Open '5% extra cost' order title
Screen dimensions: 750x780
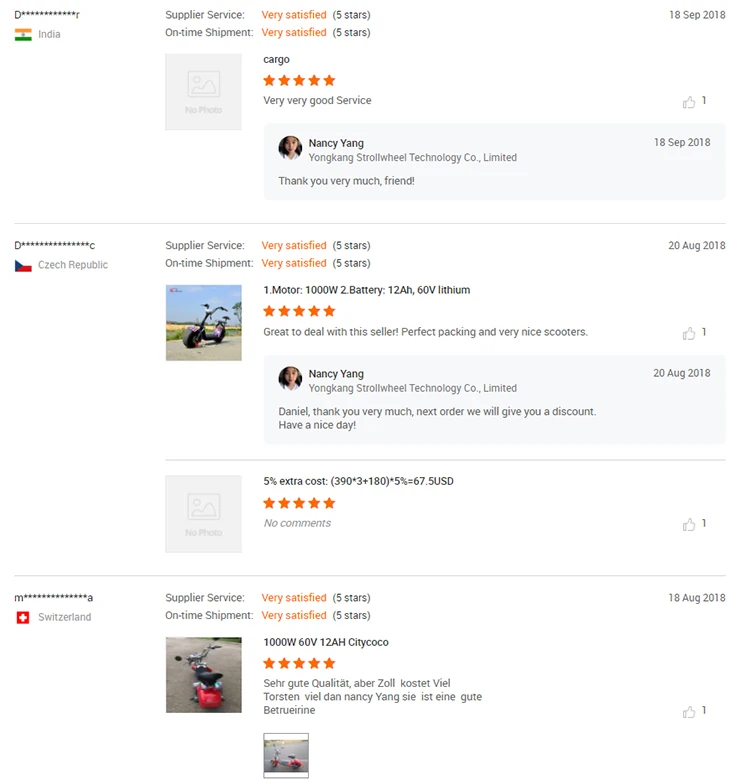pyautogui.click(x=358, y=481)
